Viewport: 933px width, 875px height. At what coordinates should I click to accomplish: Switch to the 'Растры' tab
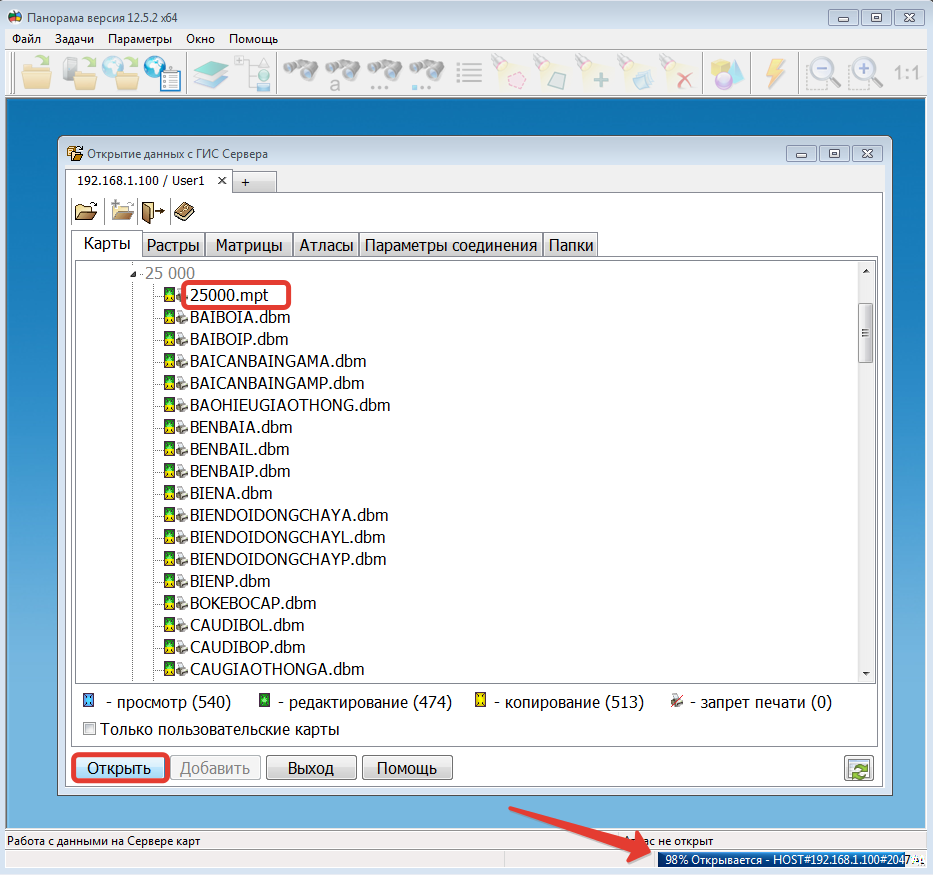coord(174,246)
